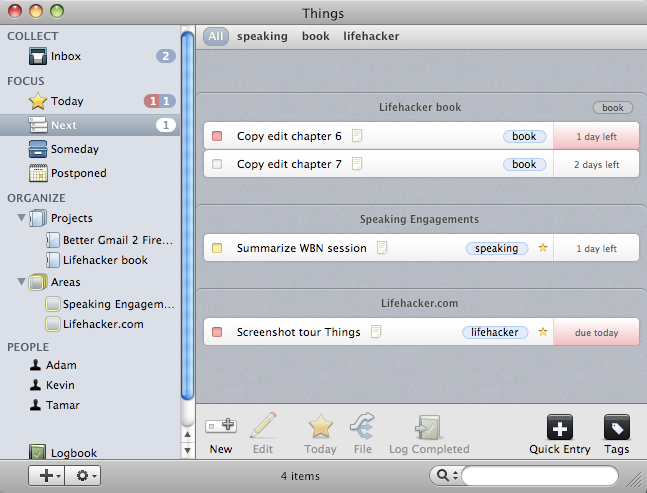
Task: Click the File arrows toolbar icon
Action: point(362,426)
